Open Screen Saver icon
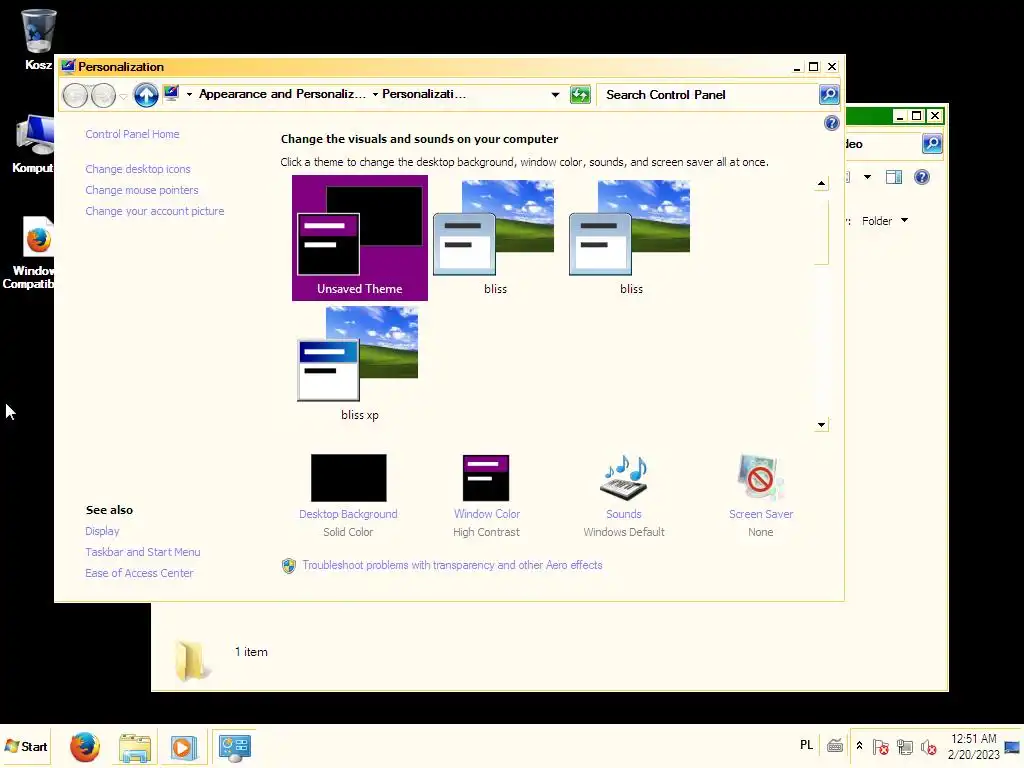 tap(760, 478)
